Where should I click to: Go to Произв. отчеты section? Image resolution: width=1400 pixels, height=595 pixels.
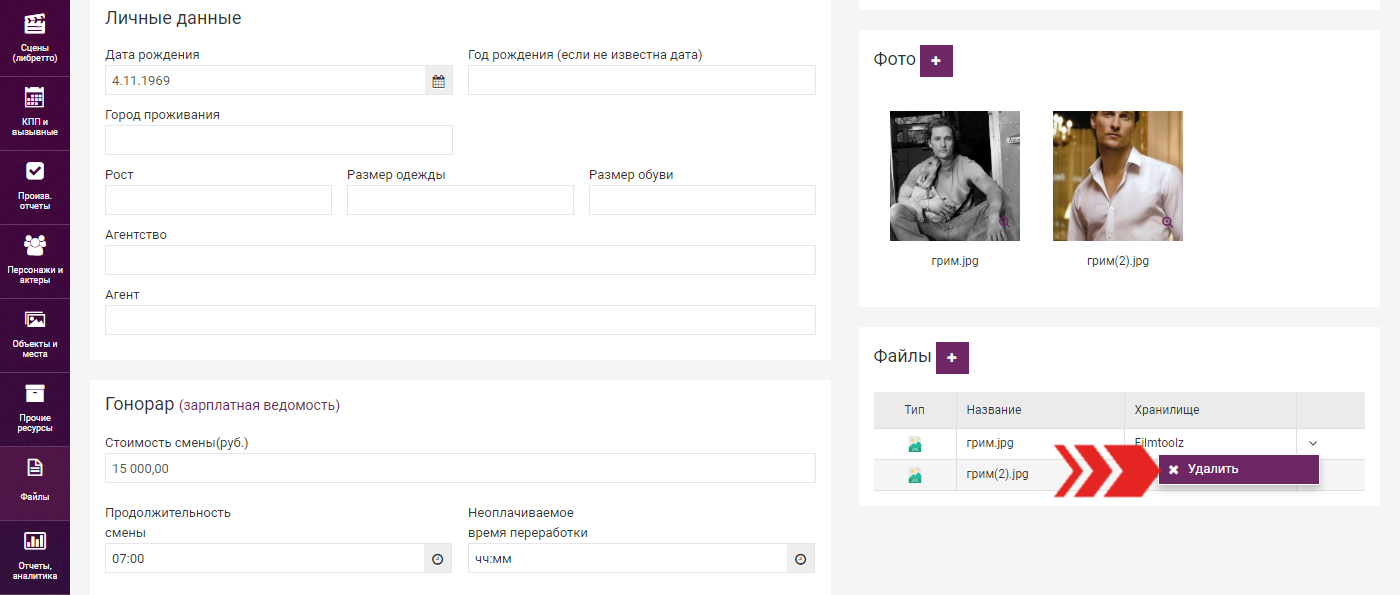(35, 187)
